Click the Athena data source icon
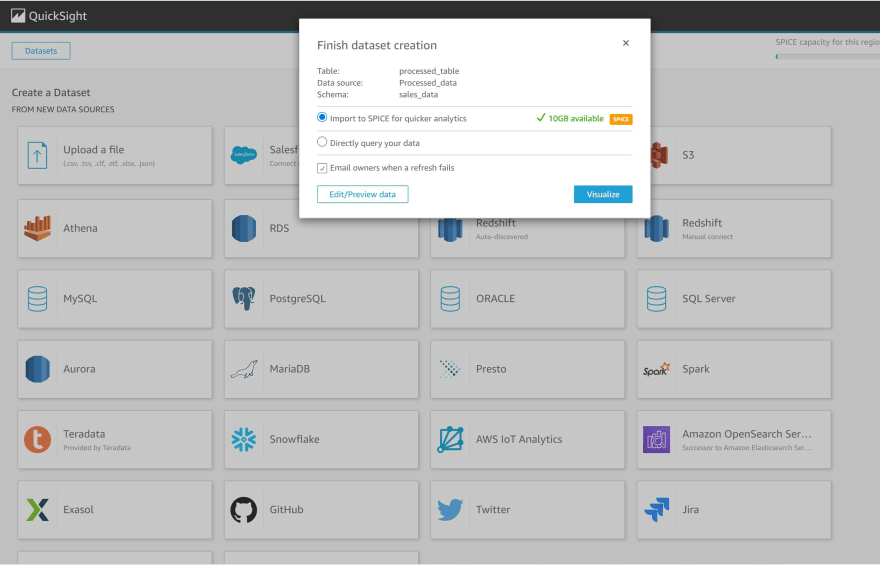 pyautogui.click(x=38, y=228)
